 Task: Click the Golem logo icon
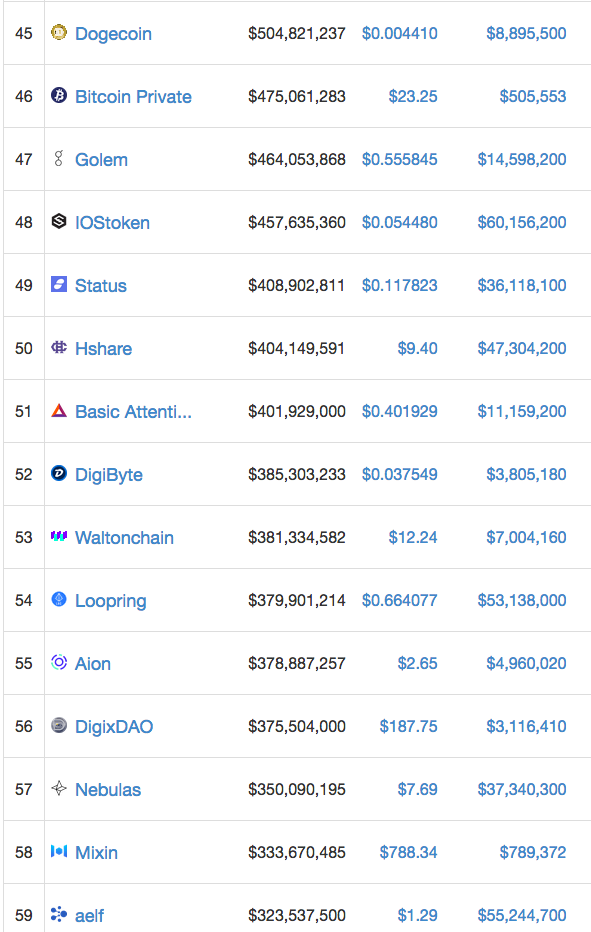pyautogui.click(x=58, y=158)
